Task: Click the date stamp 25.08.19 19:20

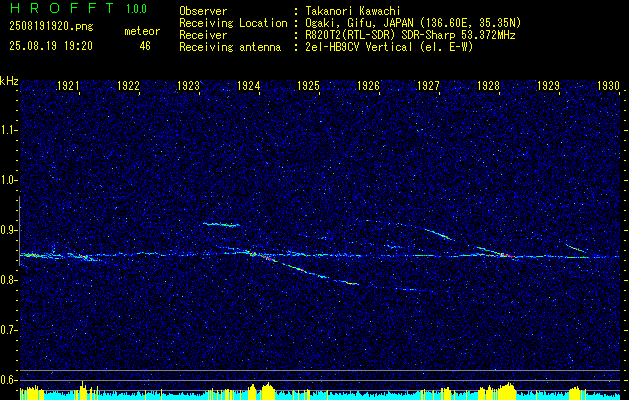Action: [51, 46]
